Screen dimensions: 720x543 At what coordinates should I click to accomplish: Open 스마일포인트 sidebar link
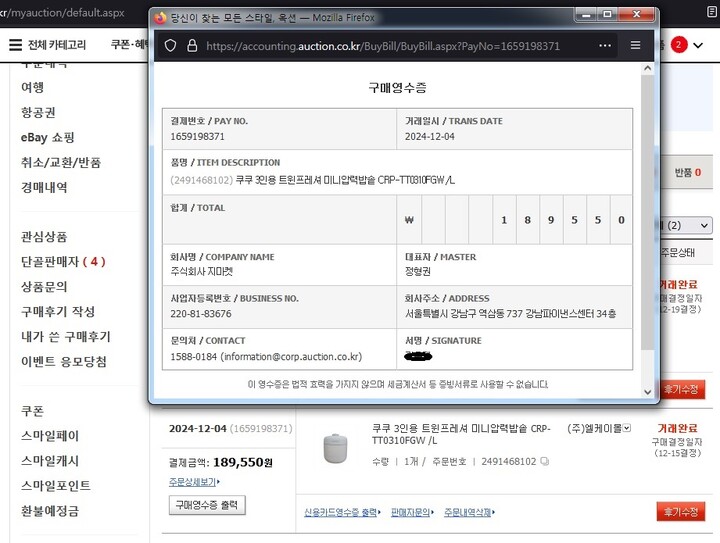point(56,486)
